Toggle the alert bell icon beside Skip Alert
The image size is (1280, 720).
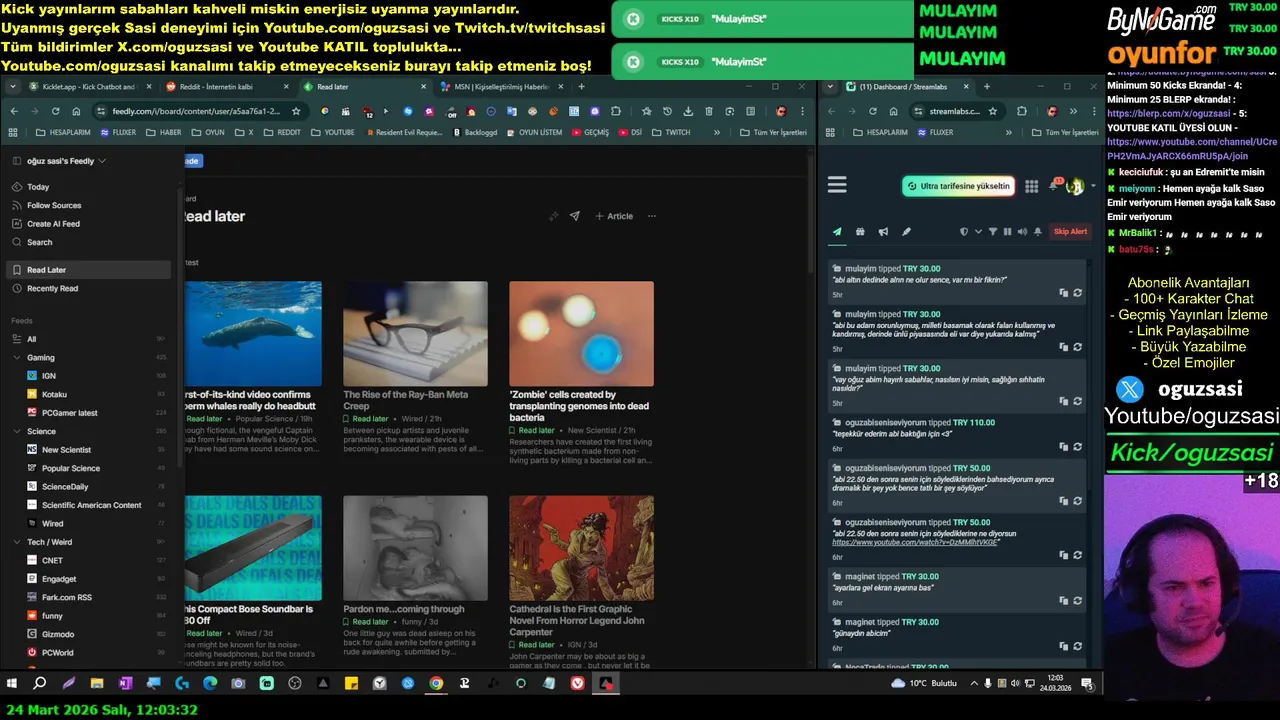[x=1038, y=232]
